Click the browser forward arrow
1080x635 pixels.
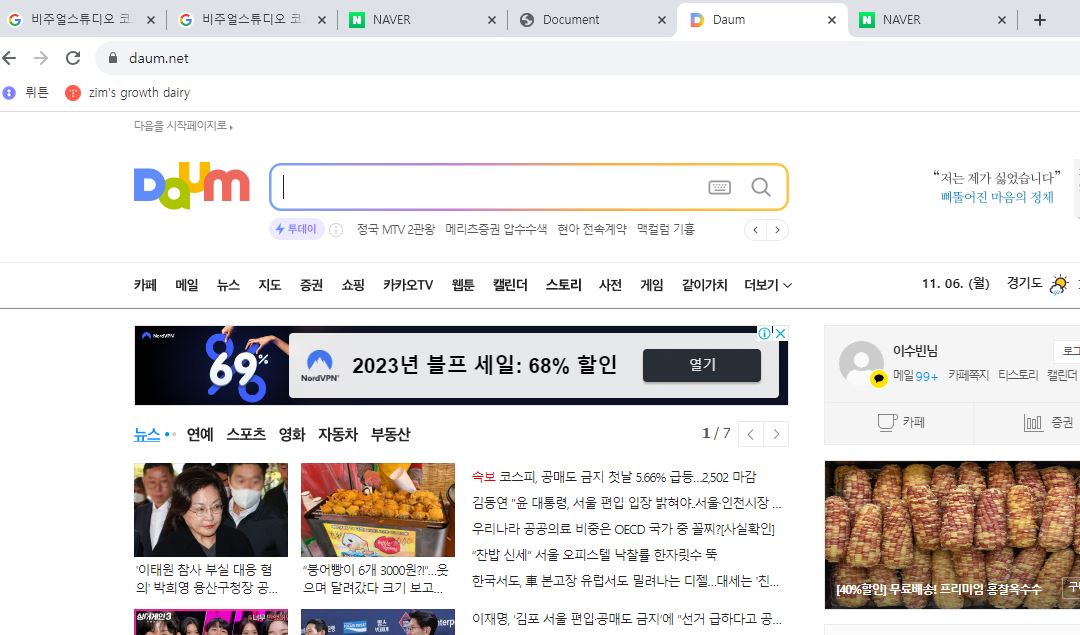click(x=41, y=59)
